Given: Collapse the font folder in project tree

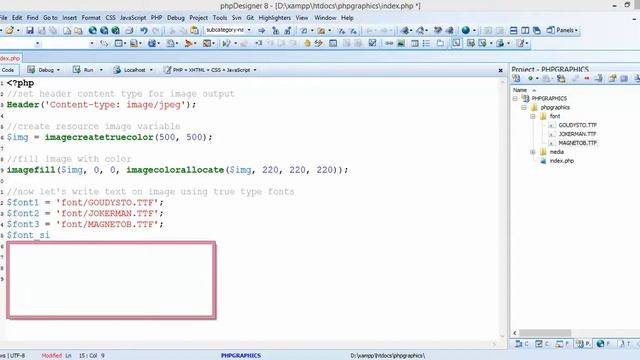Looking at the screenshot, I should 533,116.
